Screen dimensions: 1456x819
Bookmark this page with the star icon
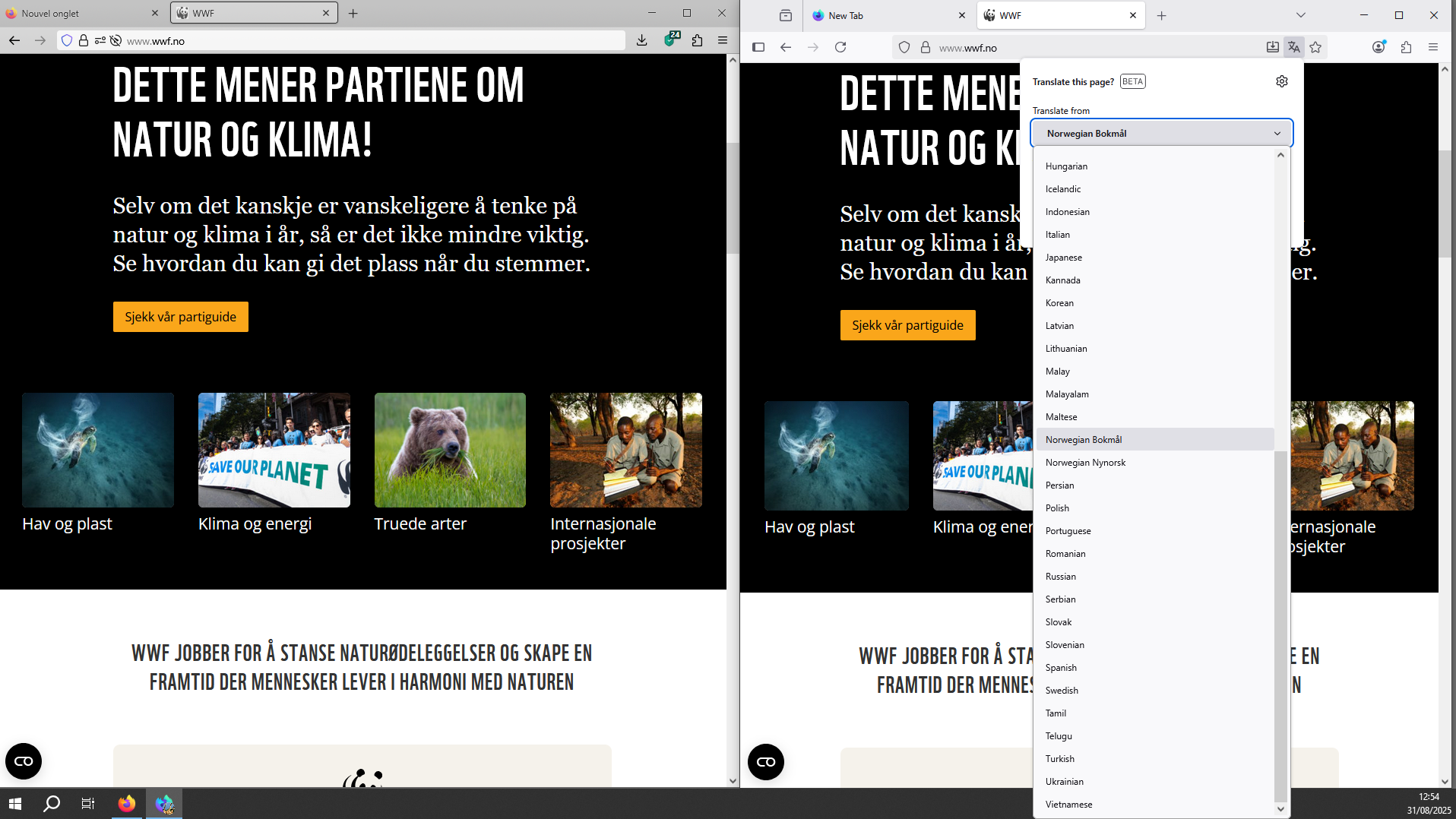(x=1315, y=47)
